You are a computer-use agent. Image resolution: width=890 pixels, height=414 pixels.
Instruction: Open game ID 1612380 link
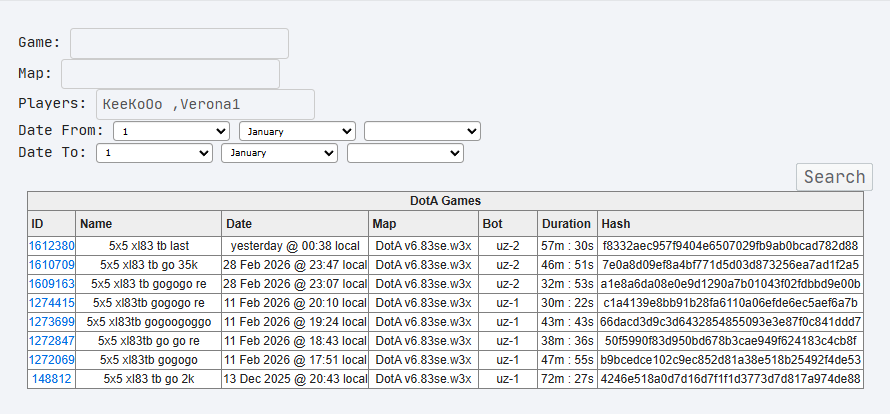click(x=53, y=246)
